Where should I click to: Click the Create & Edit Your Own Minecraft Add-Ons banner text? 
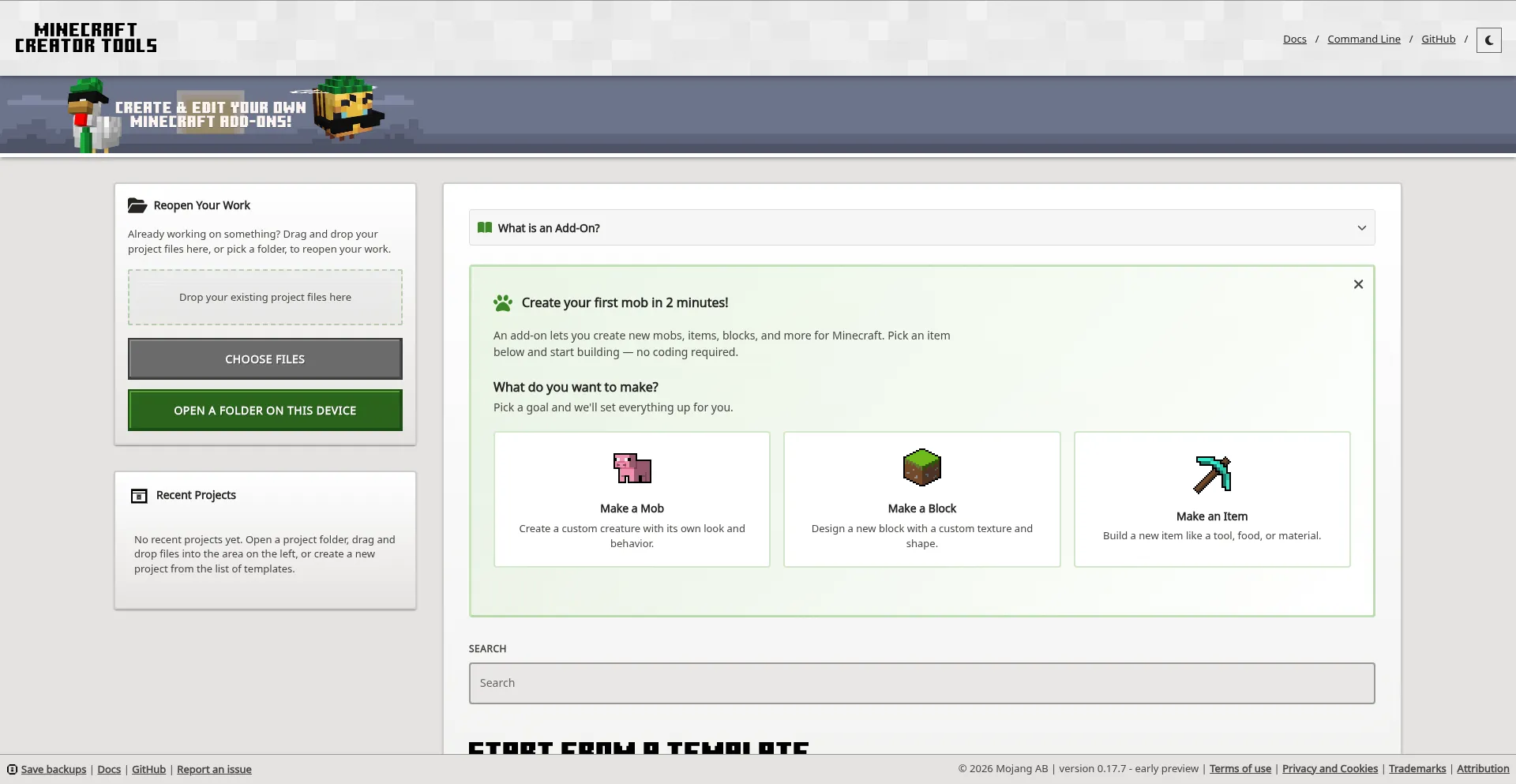[x=211, y=114]
